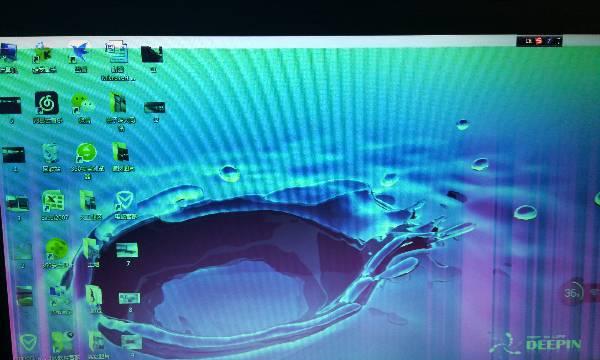Open the dark thumbnail in the top row
This screenshot has height=360, width=600.
click(152, 54)
